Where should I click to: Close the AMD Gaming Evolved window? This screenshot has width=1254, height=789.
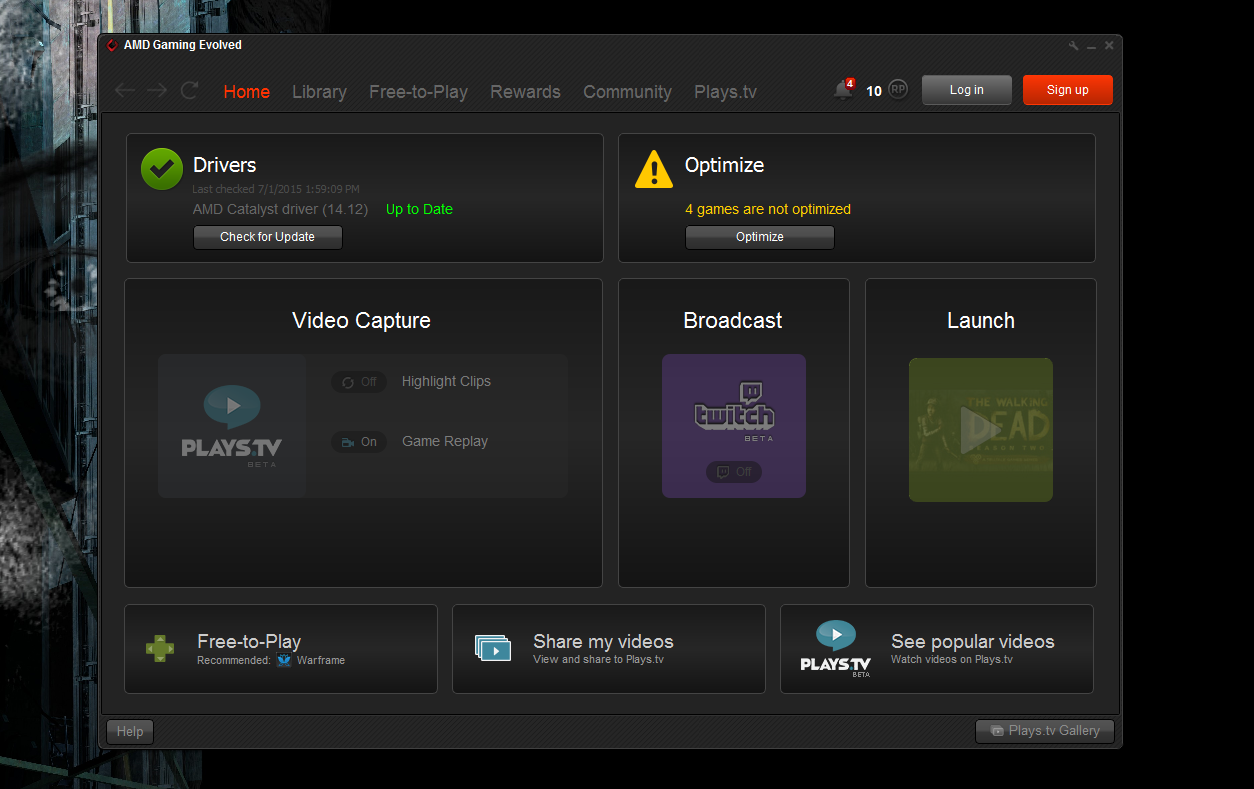[1109, 46]
